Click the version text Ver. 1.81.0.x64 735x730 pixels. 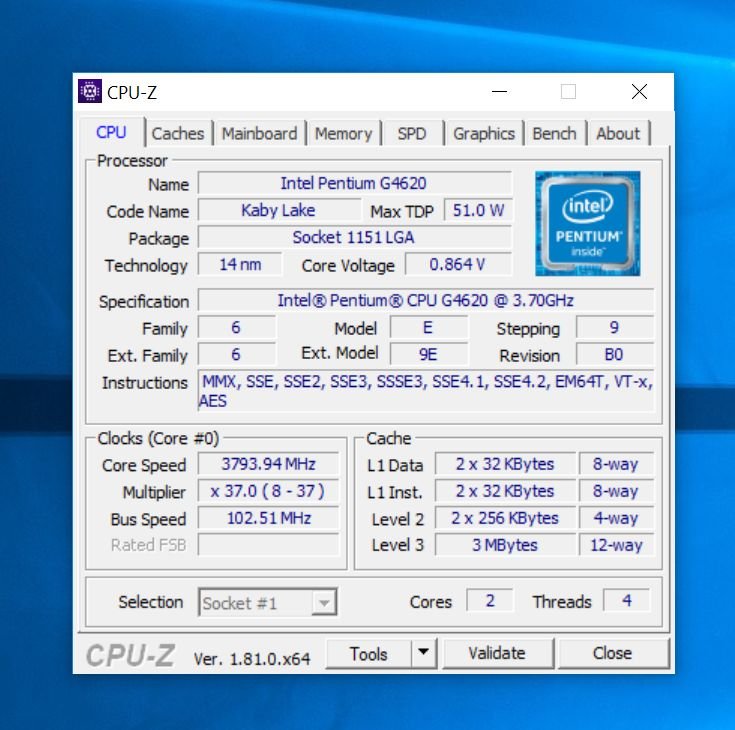(x=252, y=659)
